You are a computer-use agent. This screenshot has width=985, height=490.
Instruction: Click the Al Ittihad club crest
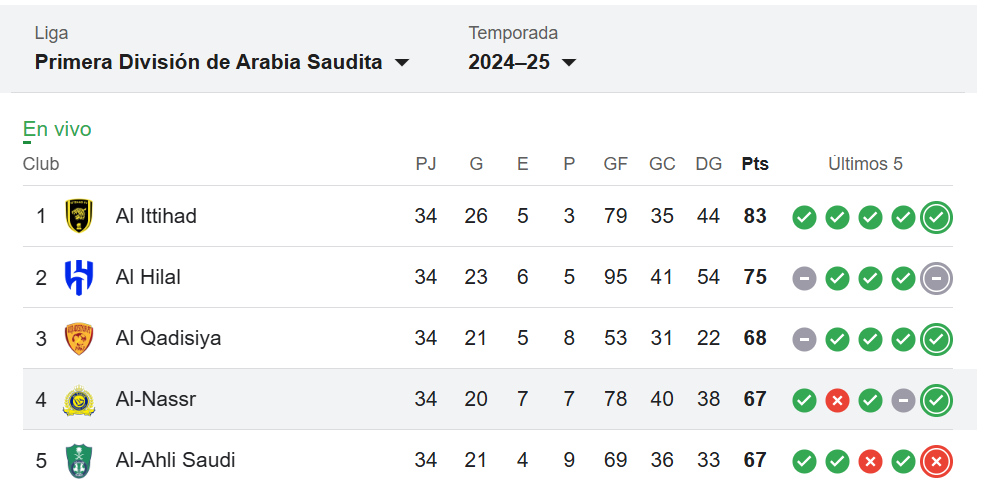[79, 216]
